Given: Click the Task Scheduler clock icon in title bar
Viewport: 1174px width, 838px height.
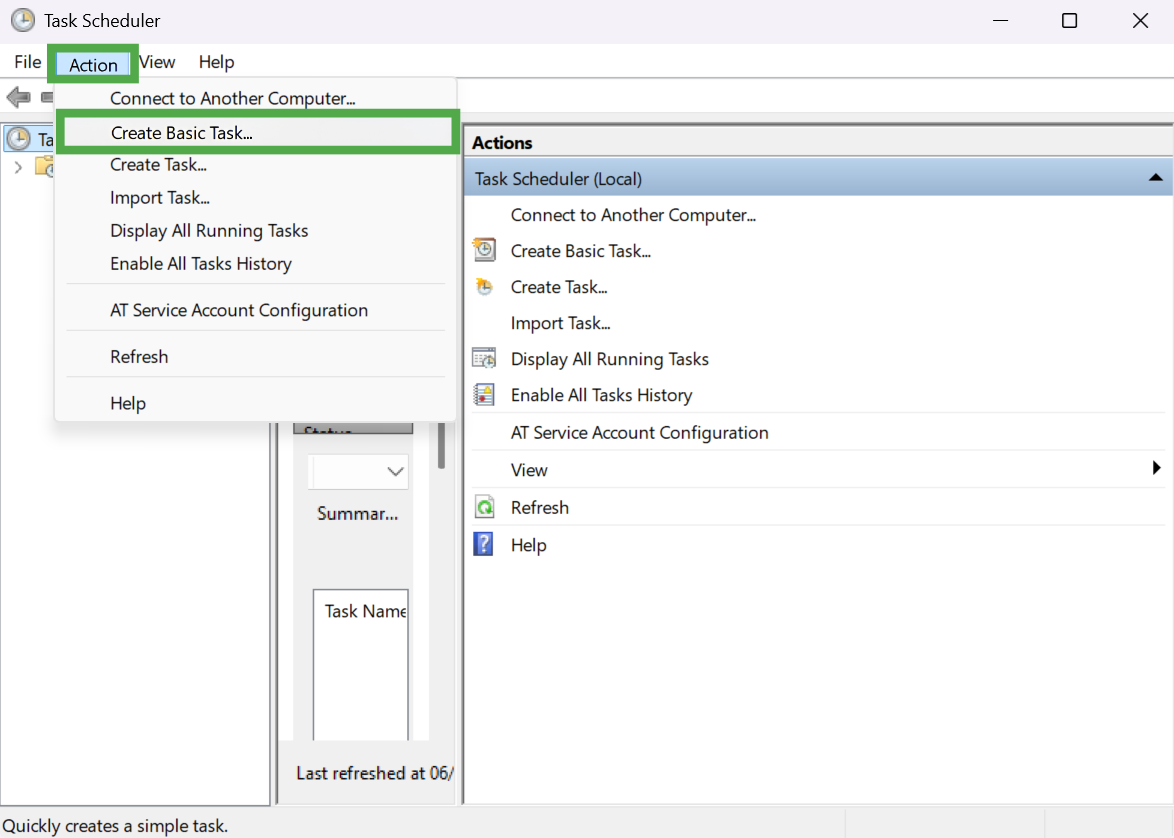Looking at the screenshot, I should point(22,20).
